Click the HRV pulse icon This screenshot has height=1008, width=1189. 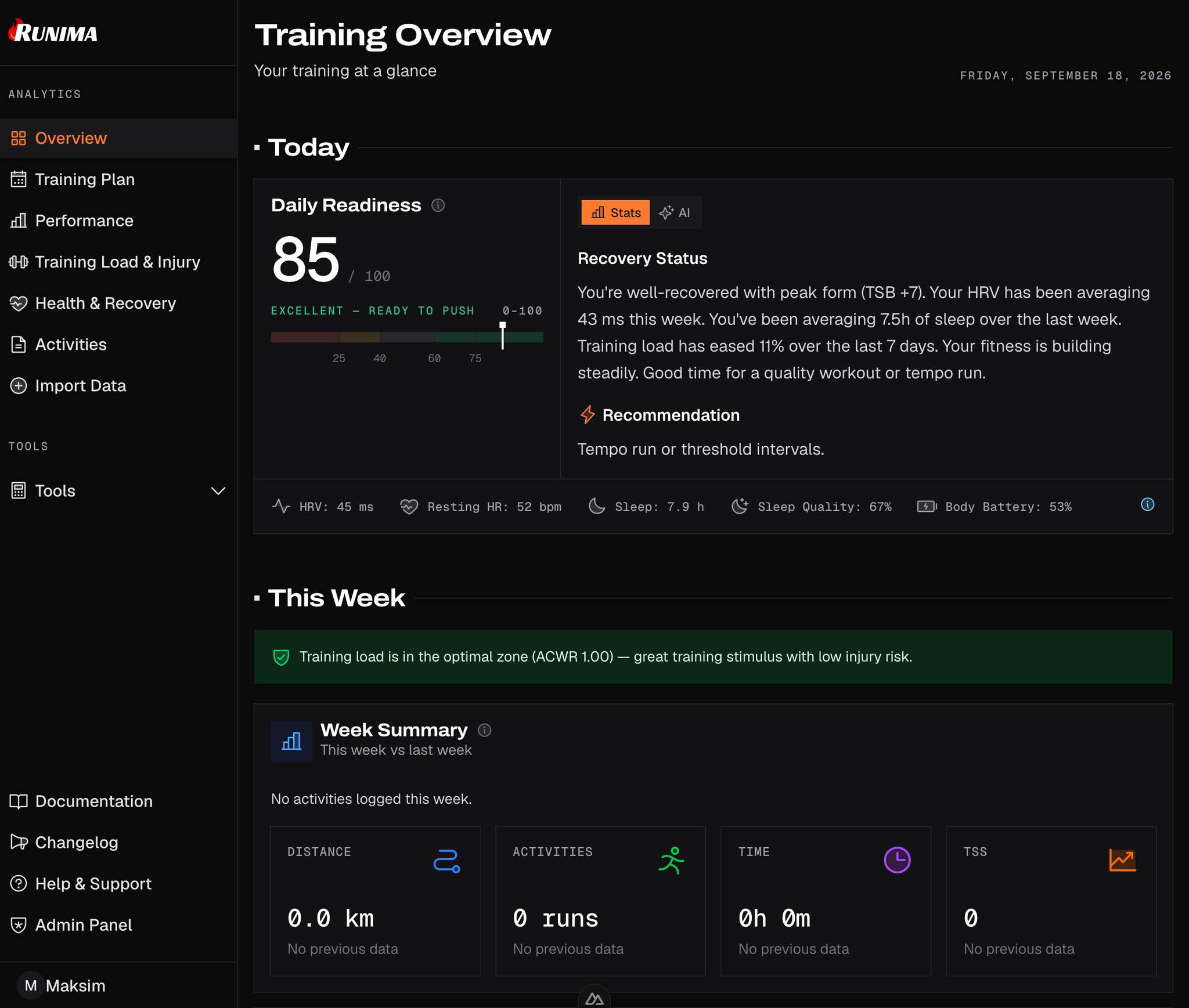point(281,506)
